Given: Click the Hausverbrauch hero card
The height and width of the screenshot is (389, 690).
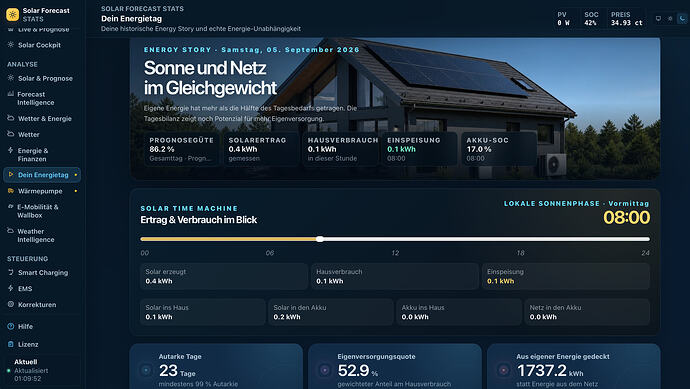Looking at the screenshot, I should coord(340,149).
